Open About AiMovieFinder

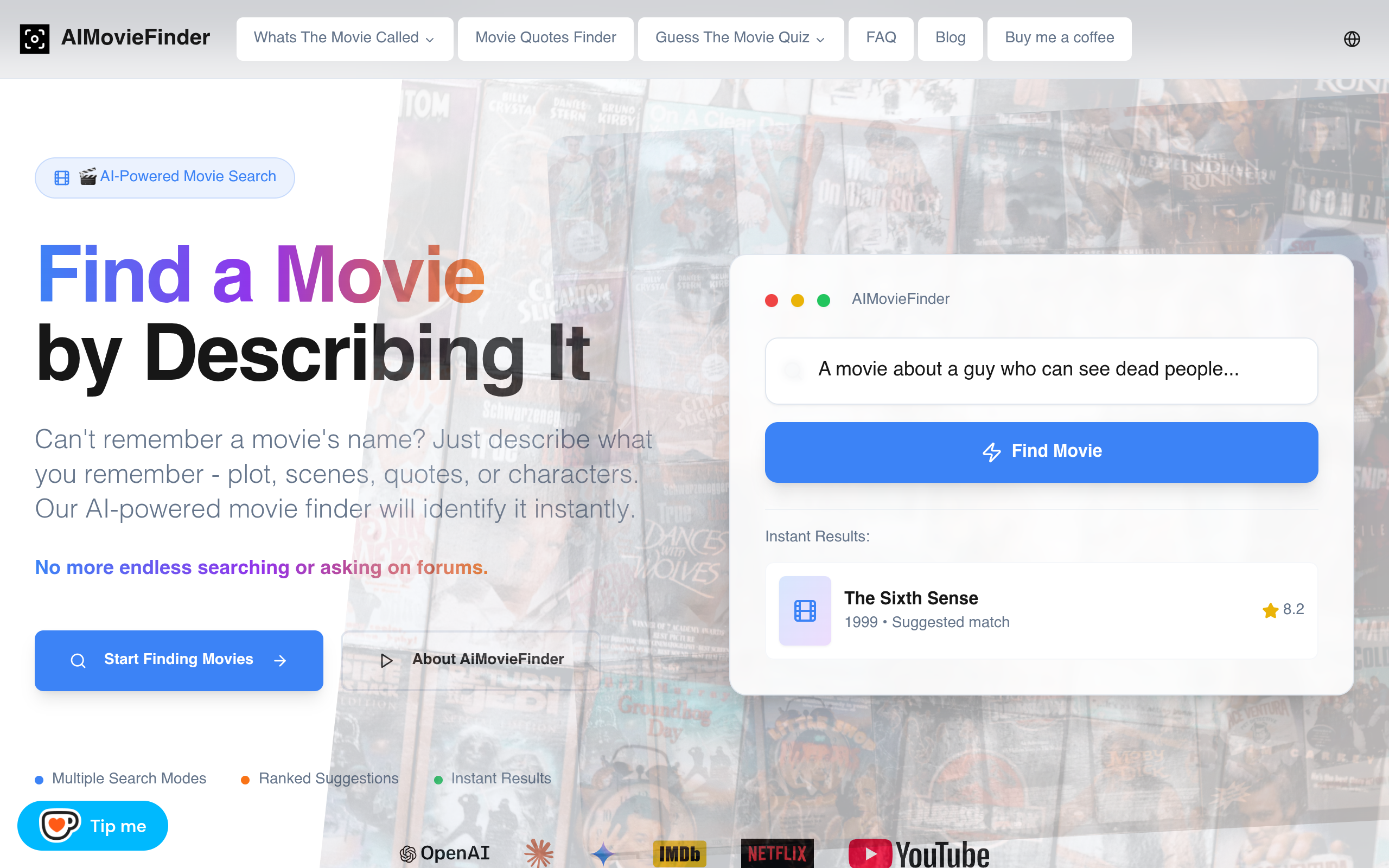point(470,660)
